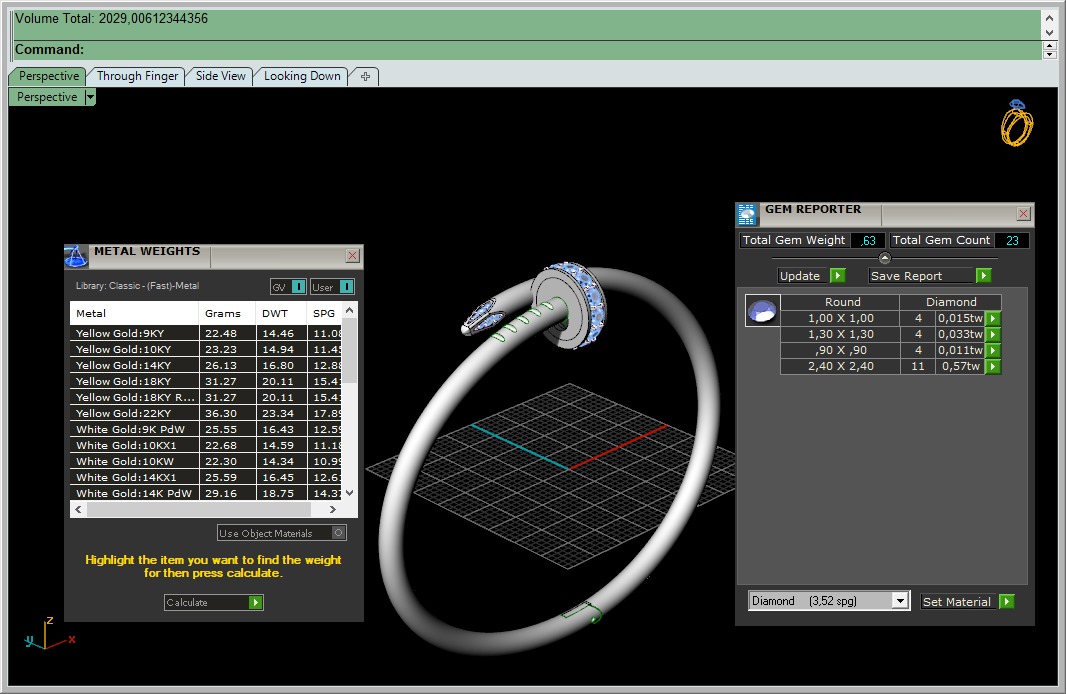Click the XYZ axis gizmo
This screenshot has height=694, width=1066.
[49, 634]
